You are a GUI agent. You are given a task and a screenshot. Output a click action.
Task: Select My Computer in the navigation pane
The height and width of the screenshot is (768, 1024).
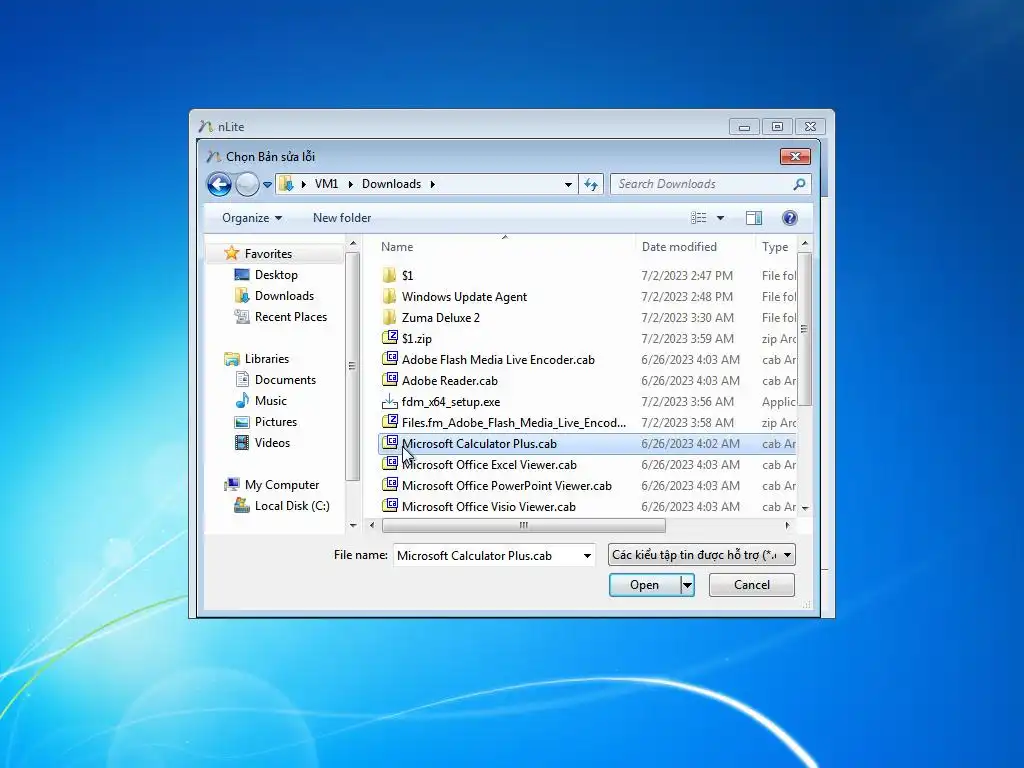coord(281,485)
